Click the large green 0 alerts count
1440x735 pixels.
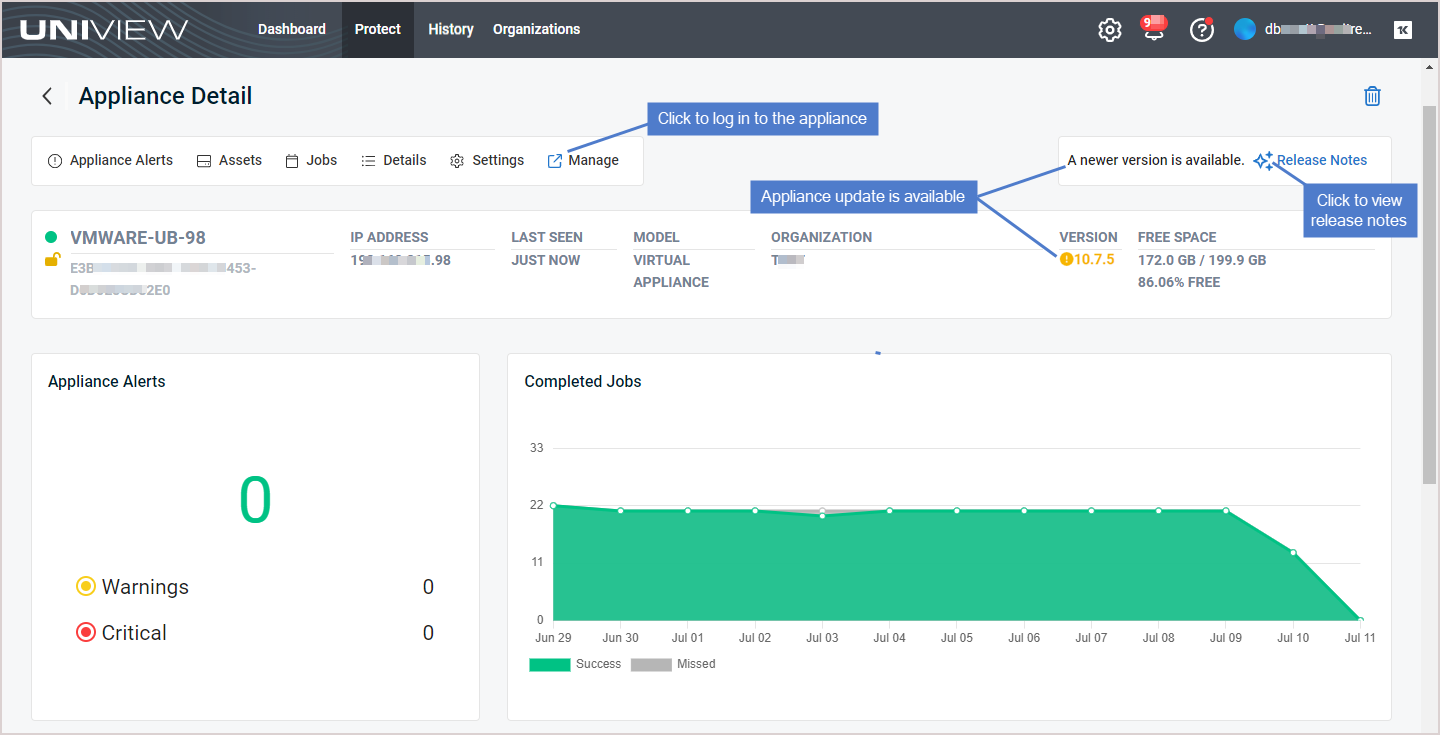255,500
